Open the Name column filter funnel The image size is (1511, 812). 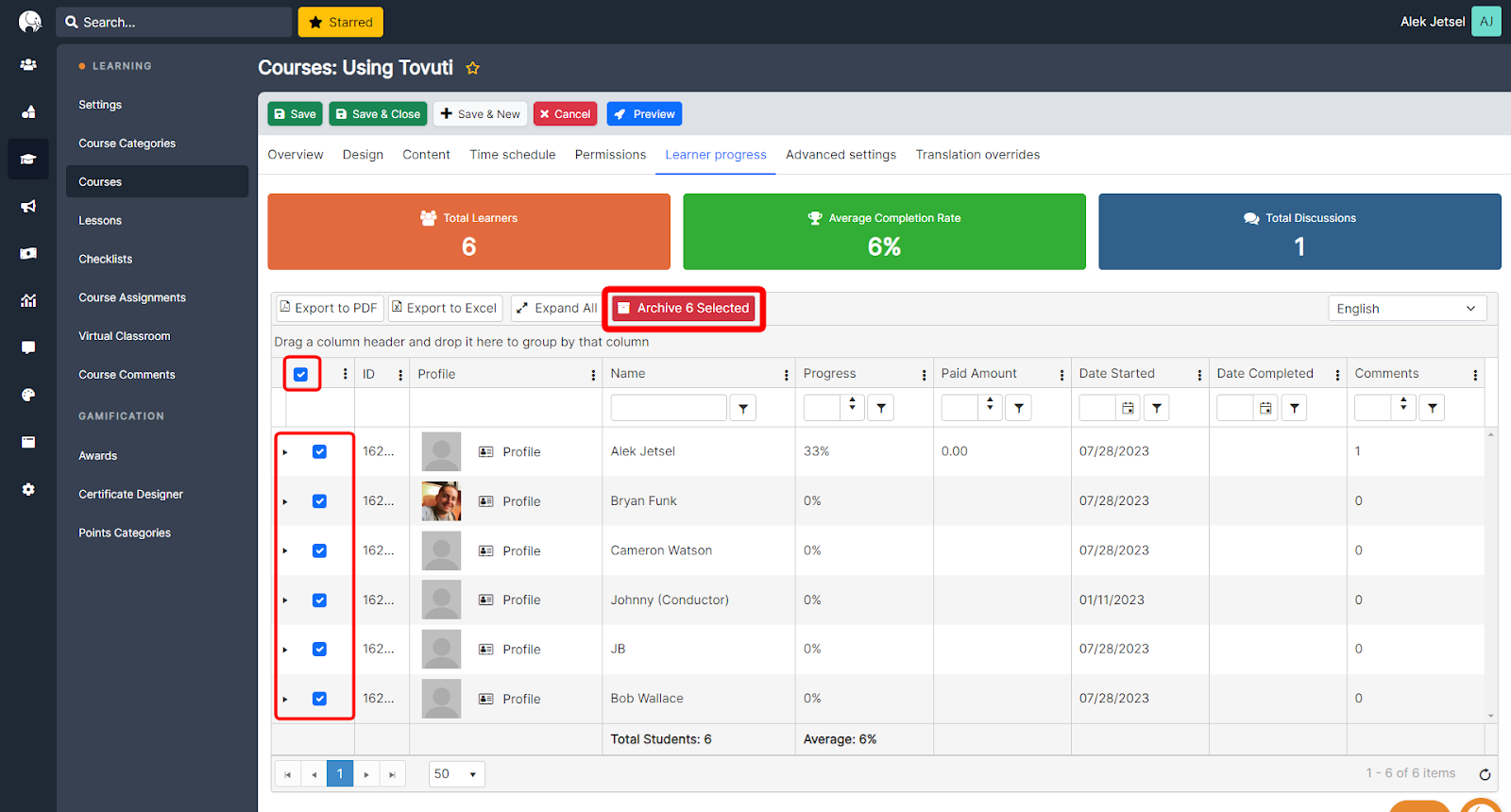tap(743, 408)
